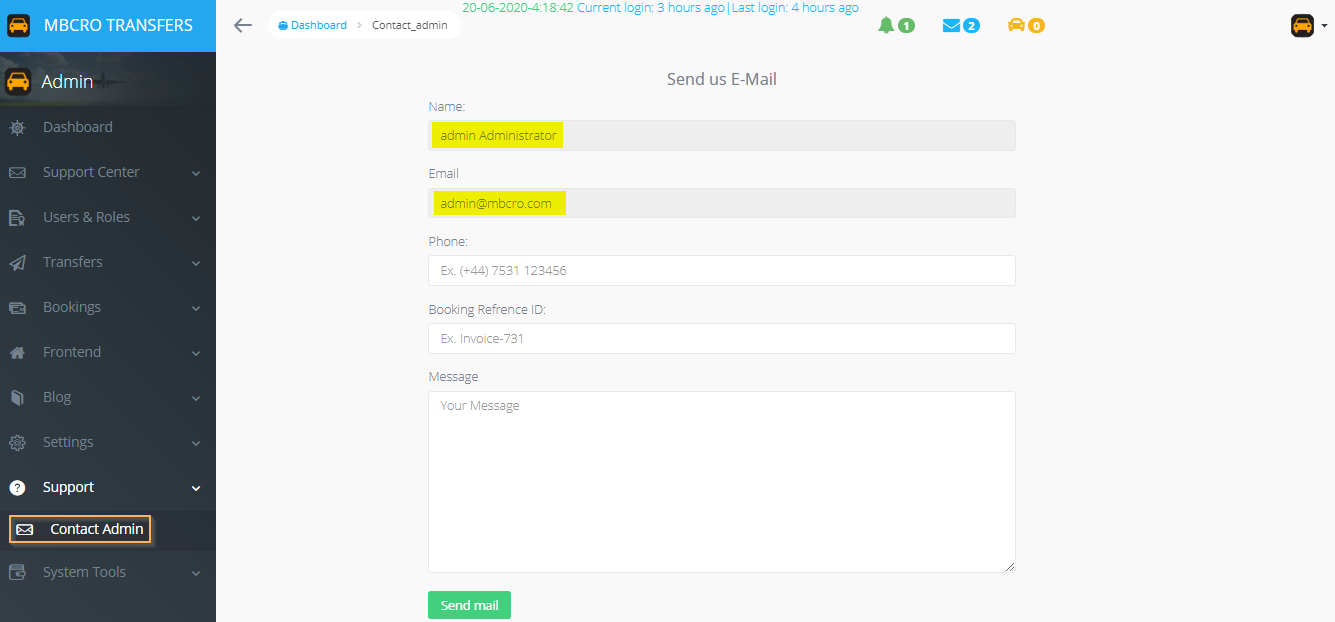This screenshot has width=1335, height=622.
Task: Expand the Users & Roles submenu
Action: coord(196,218)
